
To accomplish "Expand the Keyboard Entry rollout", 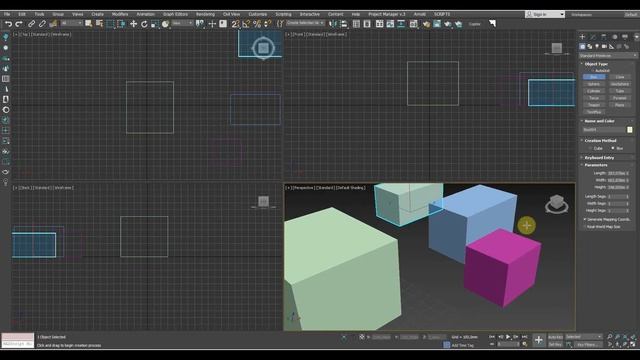I will 599,158.
